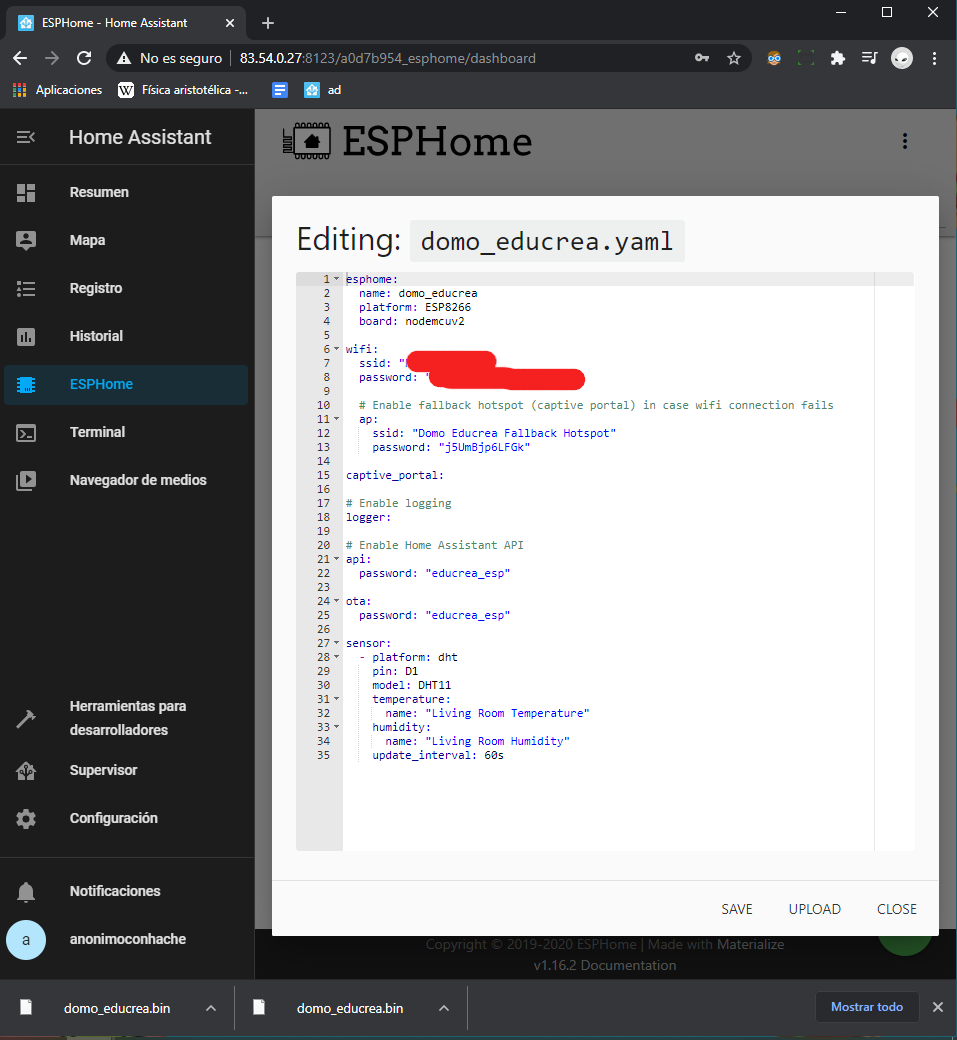Click SAVE in the editor dialog
The width and height of the screenshot is (957, 1040).
pyautogui.click(x=737, y=909)
